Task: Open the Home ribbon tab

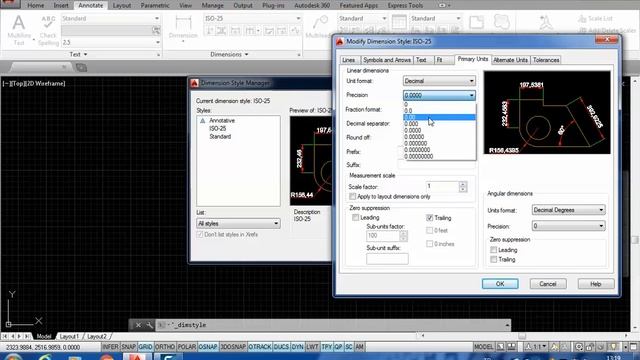Action: tap(36, 5)
